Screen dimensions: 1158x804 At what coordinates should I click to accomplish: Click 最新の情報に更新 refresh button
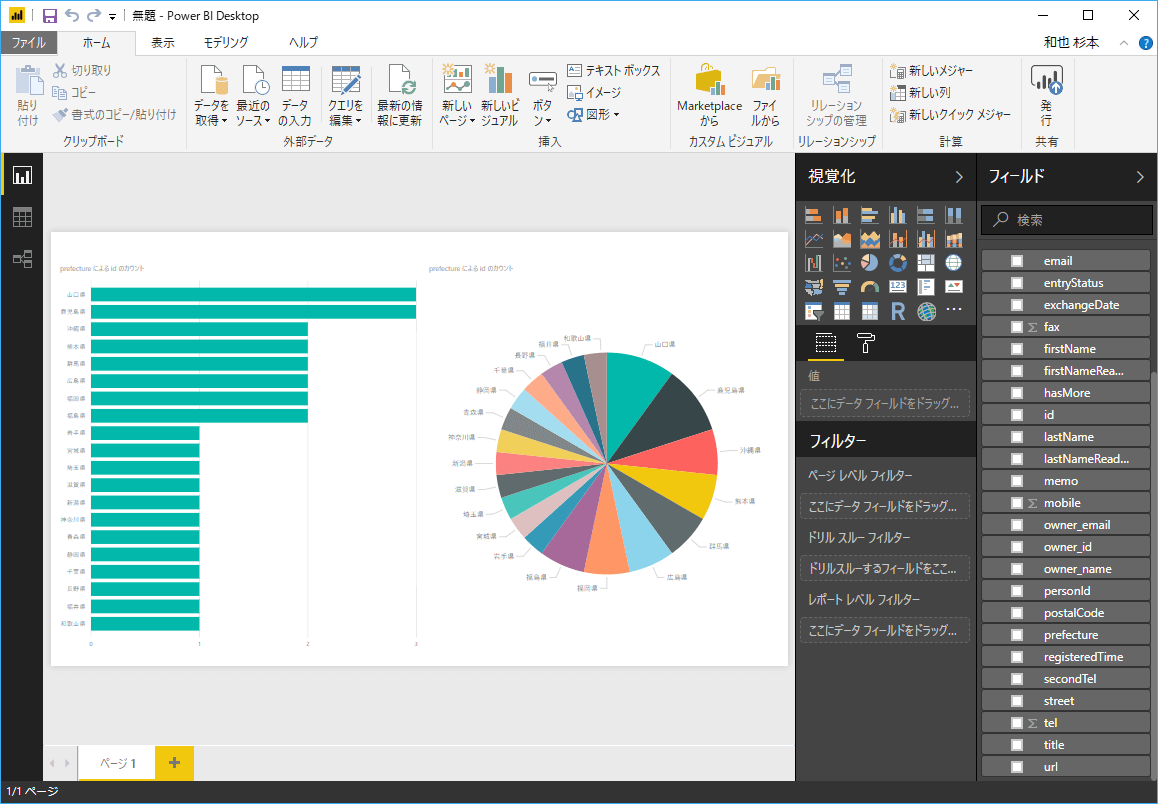tap(400, 95)
